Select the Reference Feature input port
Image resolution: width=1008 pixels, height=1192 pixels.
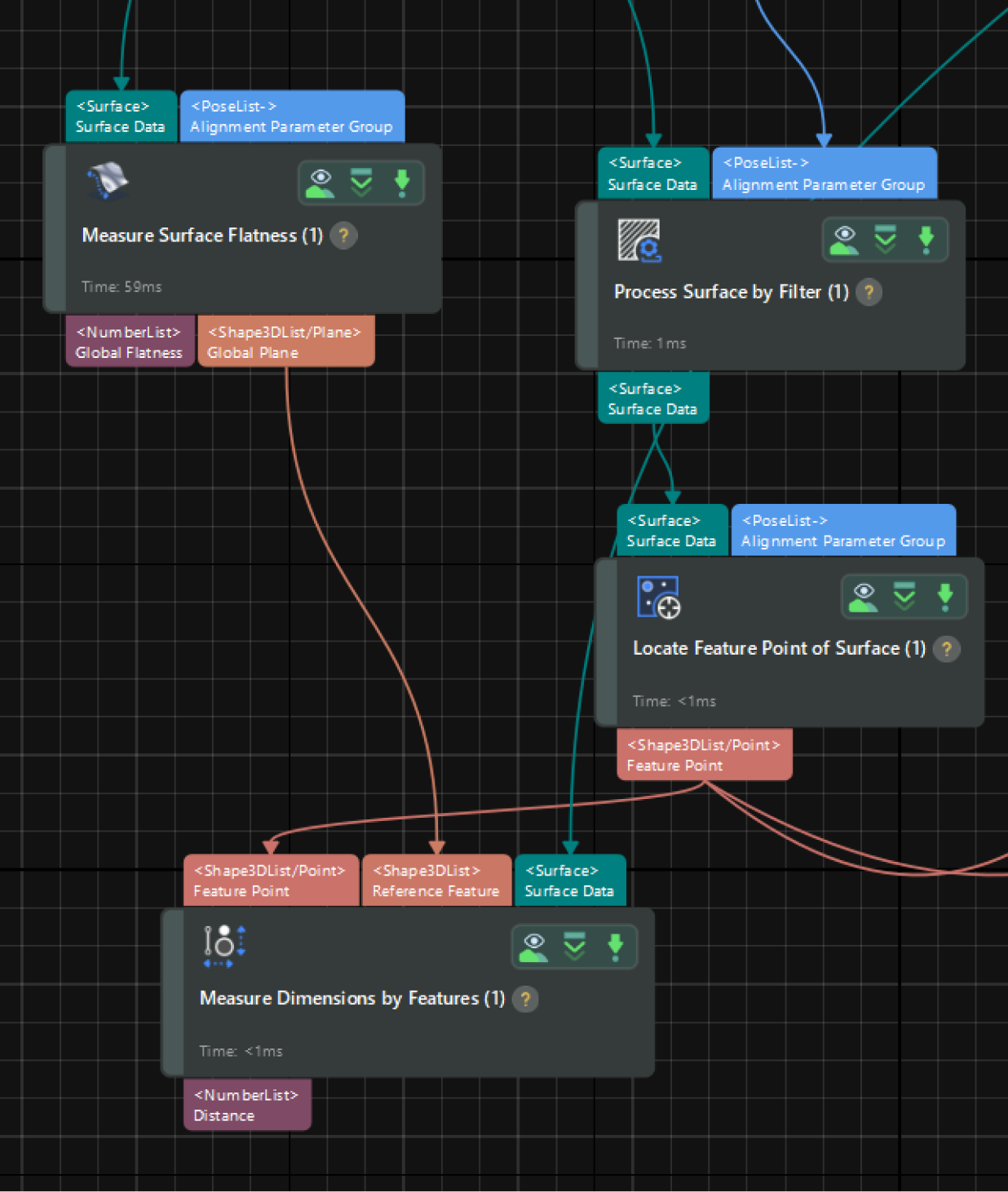click(437, 881)
